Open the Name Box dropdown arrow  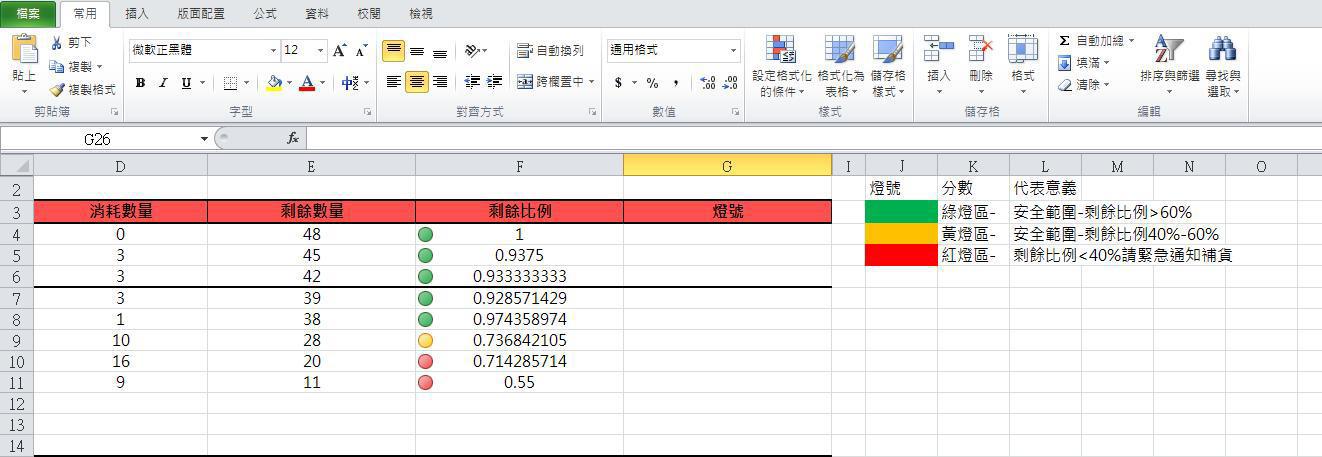[204, 139]
